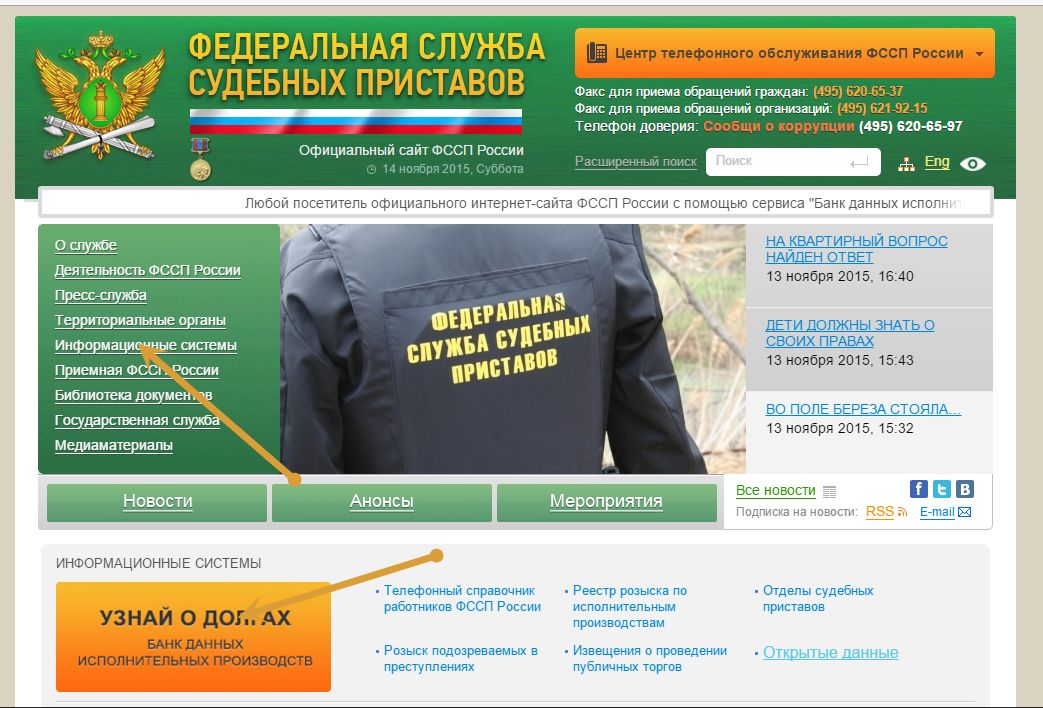Click the Официальный сайт ФССП России text
The height and width of the screenshot is (708, 1043).
[x=411, y=150]
